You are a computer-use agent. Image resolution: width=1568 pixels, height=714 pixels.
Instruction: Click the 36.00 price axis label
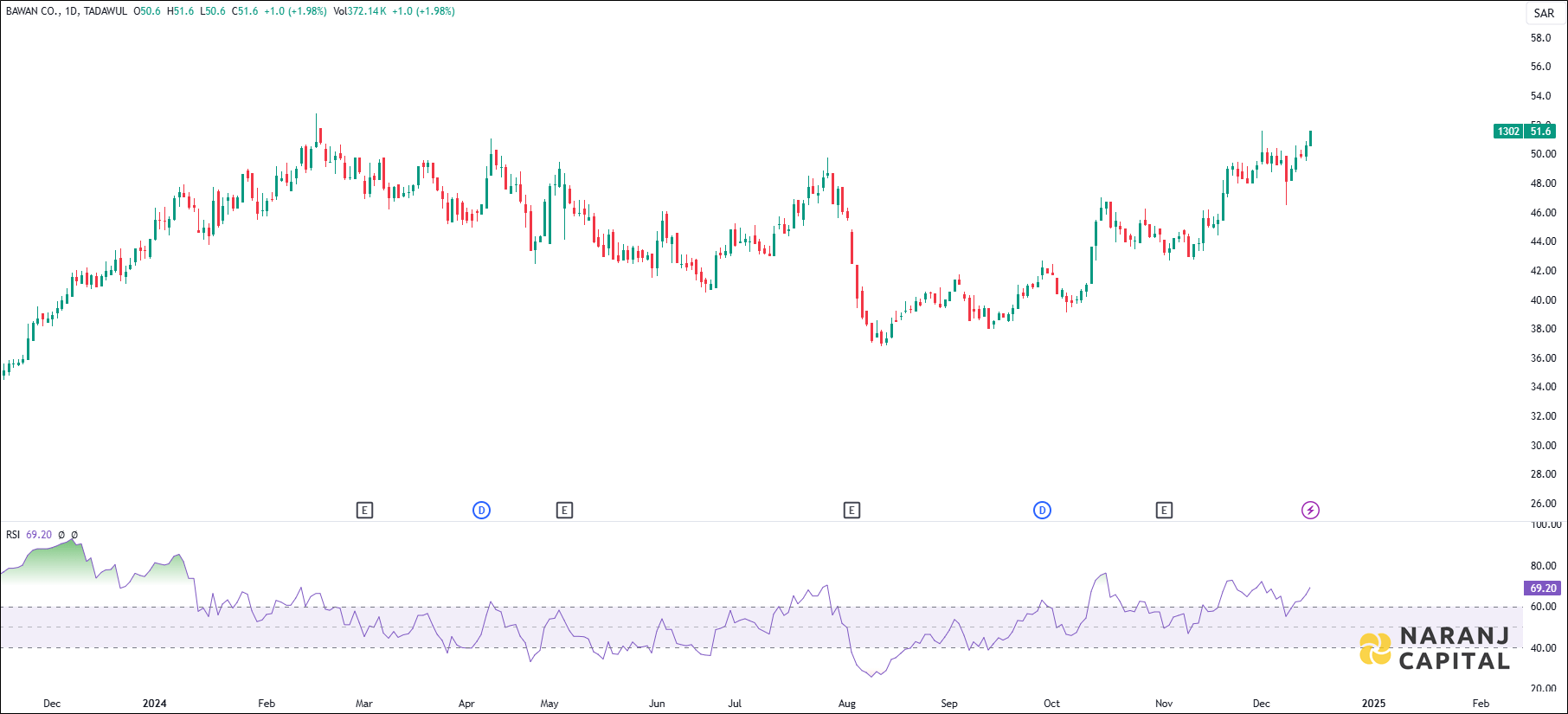tap(1544, 358)
